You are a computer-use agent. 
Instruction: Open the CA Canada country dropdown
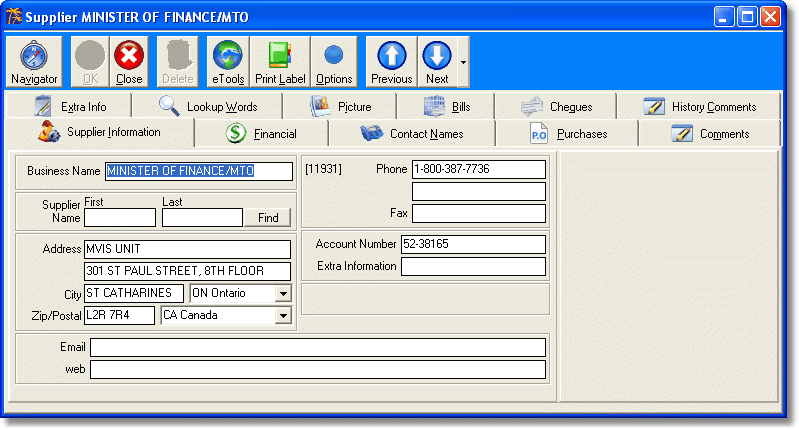(x=283, y=315)
